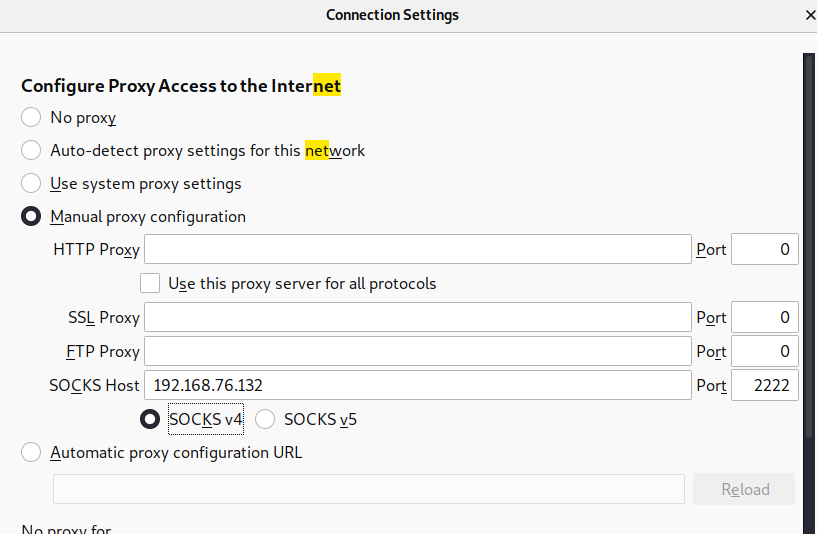Select Use system proxy settings
Image resolution: width=817 pixels, height=534 pixels.
click(x=32, y=184)
